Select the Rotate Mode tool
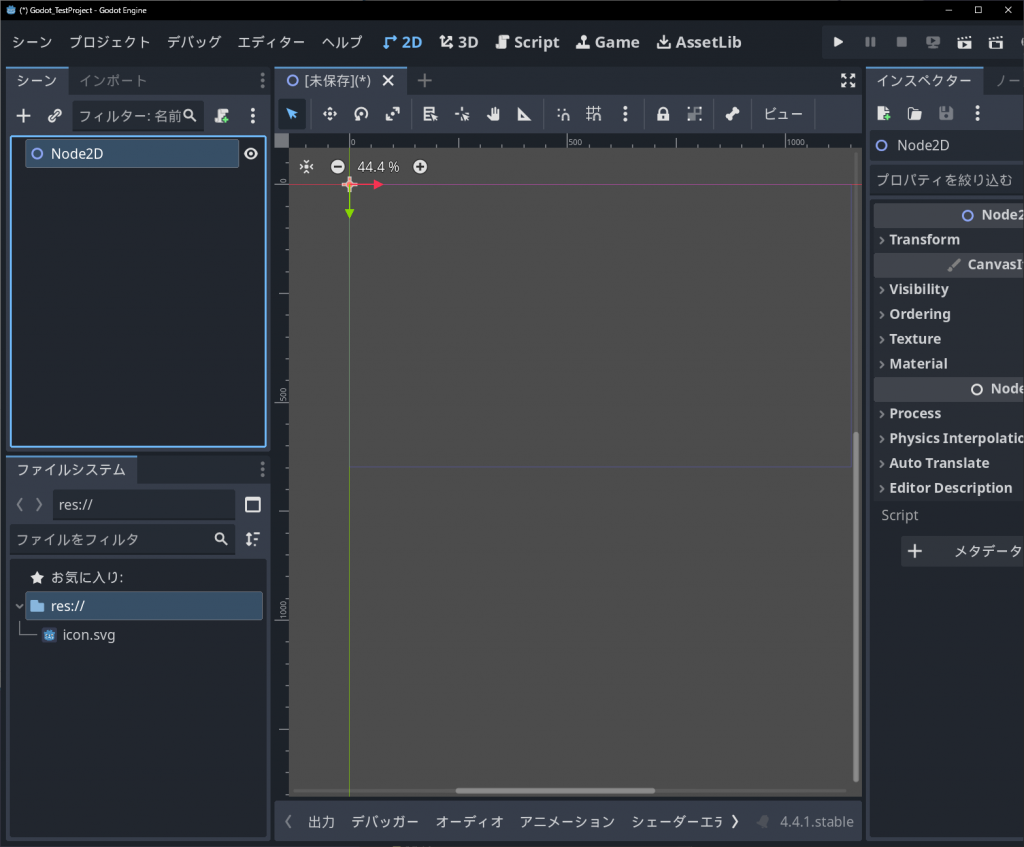 coord(361,114)
